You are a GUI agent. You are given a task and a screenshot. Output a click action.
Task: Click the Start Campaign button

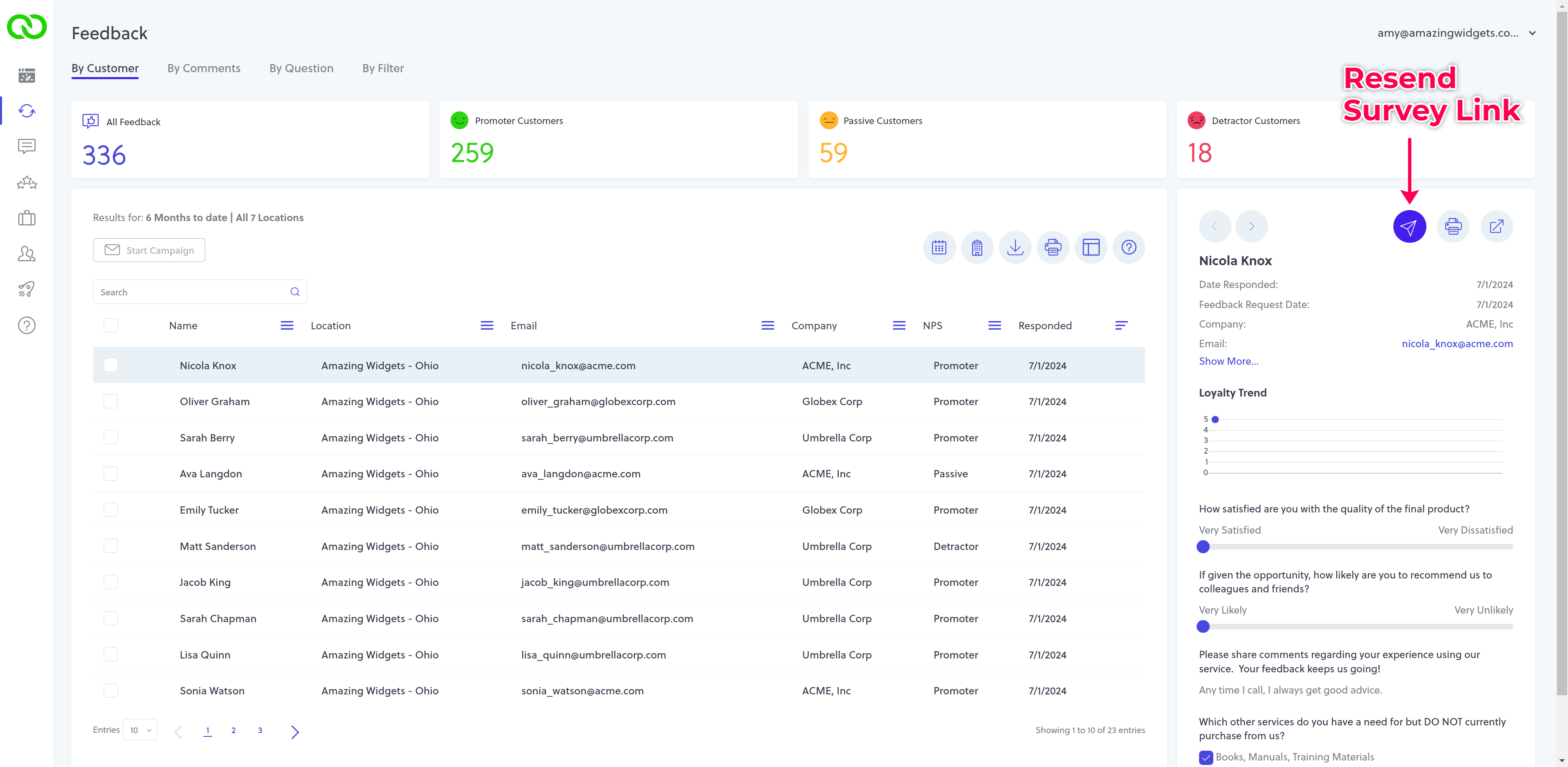[149, 250]
